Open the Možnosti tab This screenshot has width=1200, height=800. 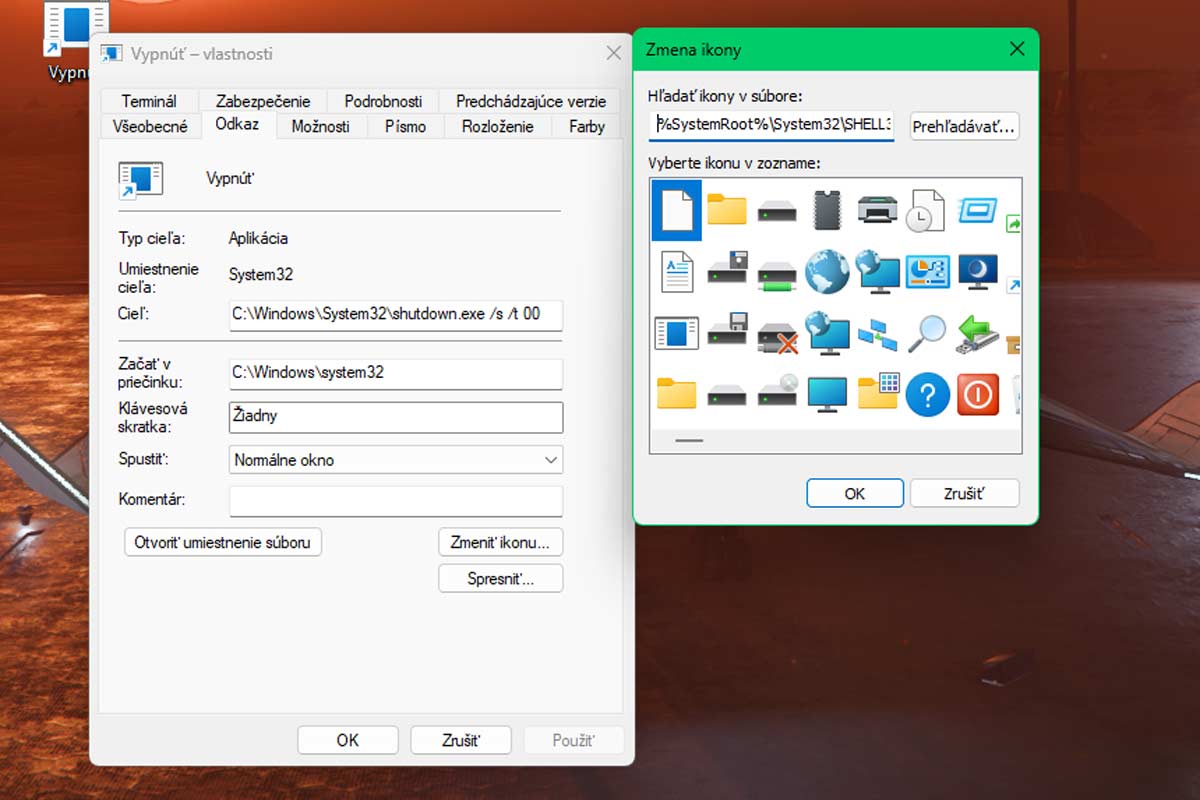pyautogui.click(x=321, y=127)
